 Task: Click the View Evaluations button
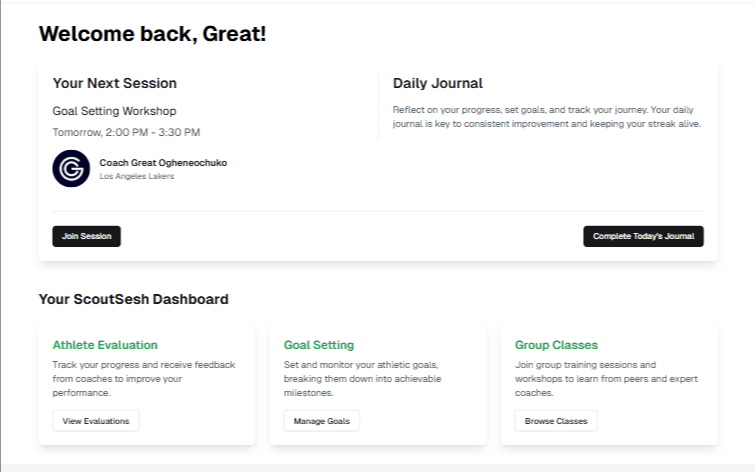[x=96, y=421]
